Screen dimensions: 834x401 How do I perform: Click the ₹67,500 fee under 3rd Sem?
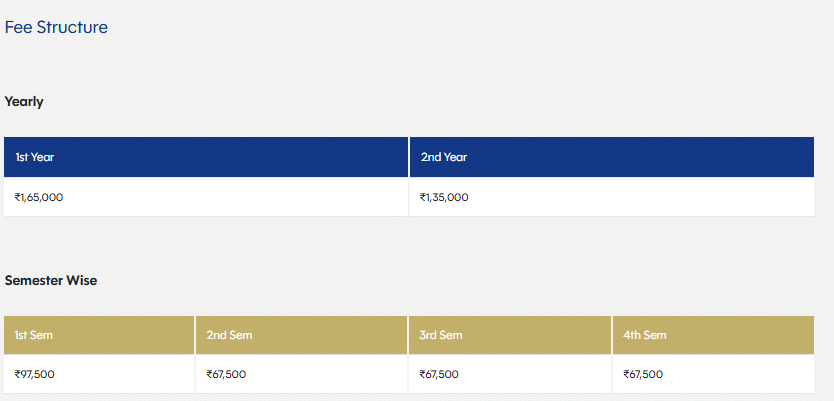point(440,375)
